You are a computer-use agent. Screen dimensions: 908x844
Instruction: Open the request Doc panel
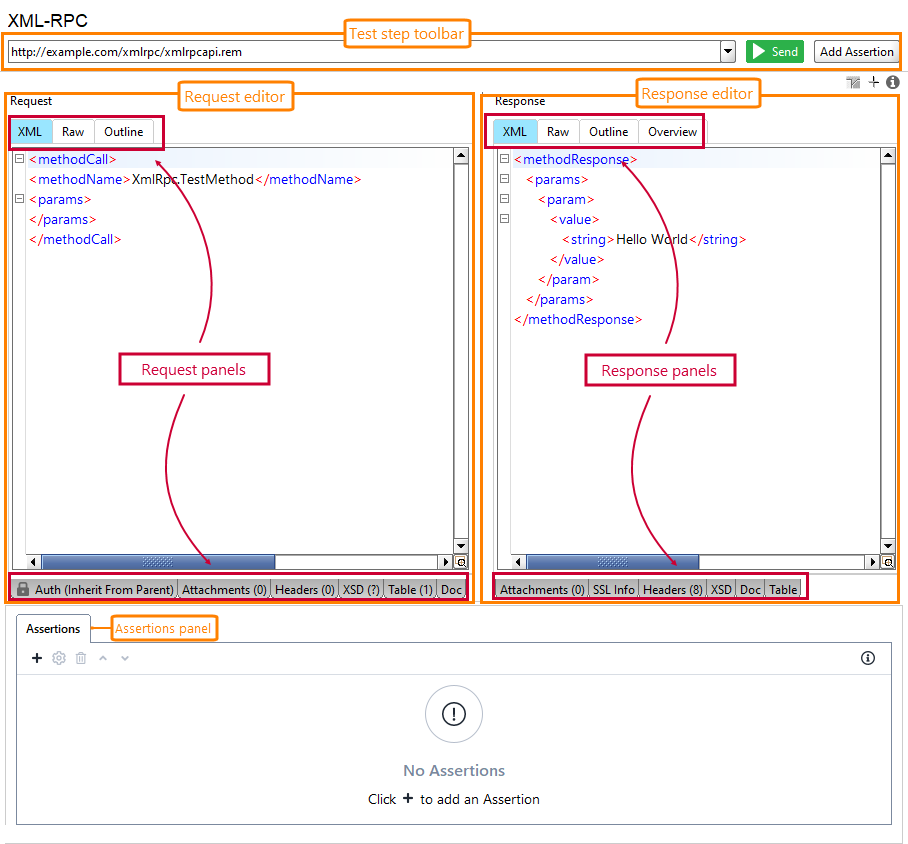click(451, 589)
